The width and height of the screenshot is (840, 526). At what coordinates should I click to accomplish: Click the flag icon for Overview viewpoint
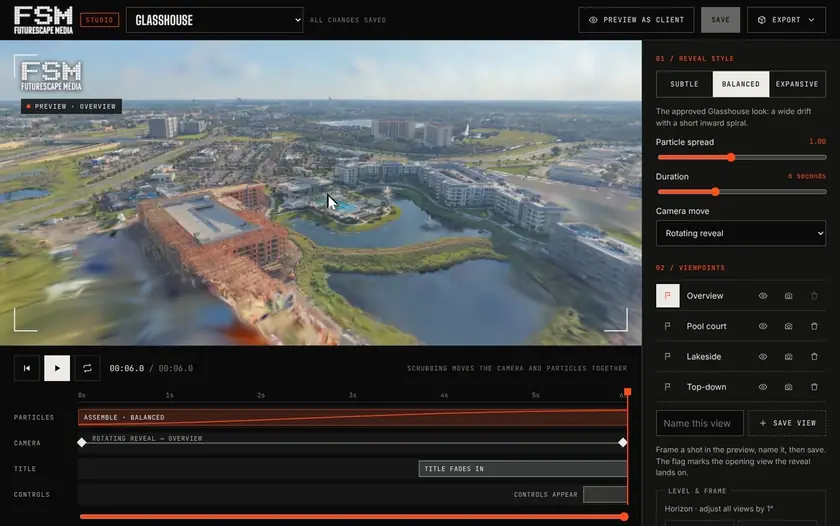tap(668, 296)
